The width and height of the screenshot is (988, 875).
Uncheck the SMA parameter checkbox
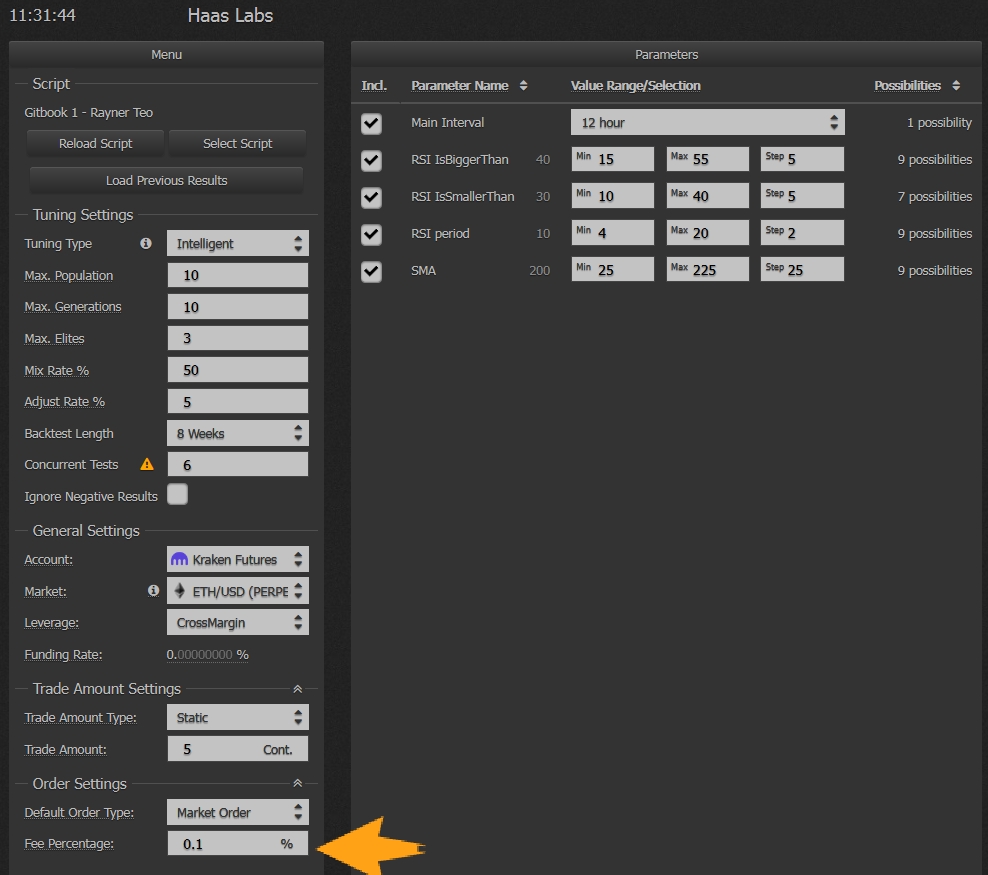coord(372,271)
